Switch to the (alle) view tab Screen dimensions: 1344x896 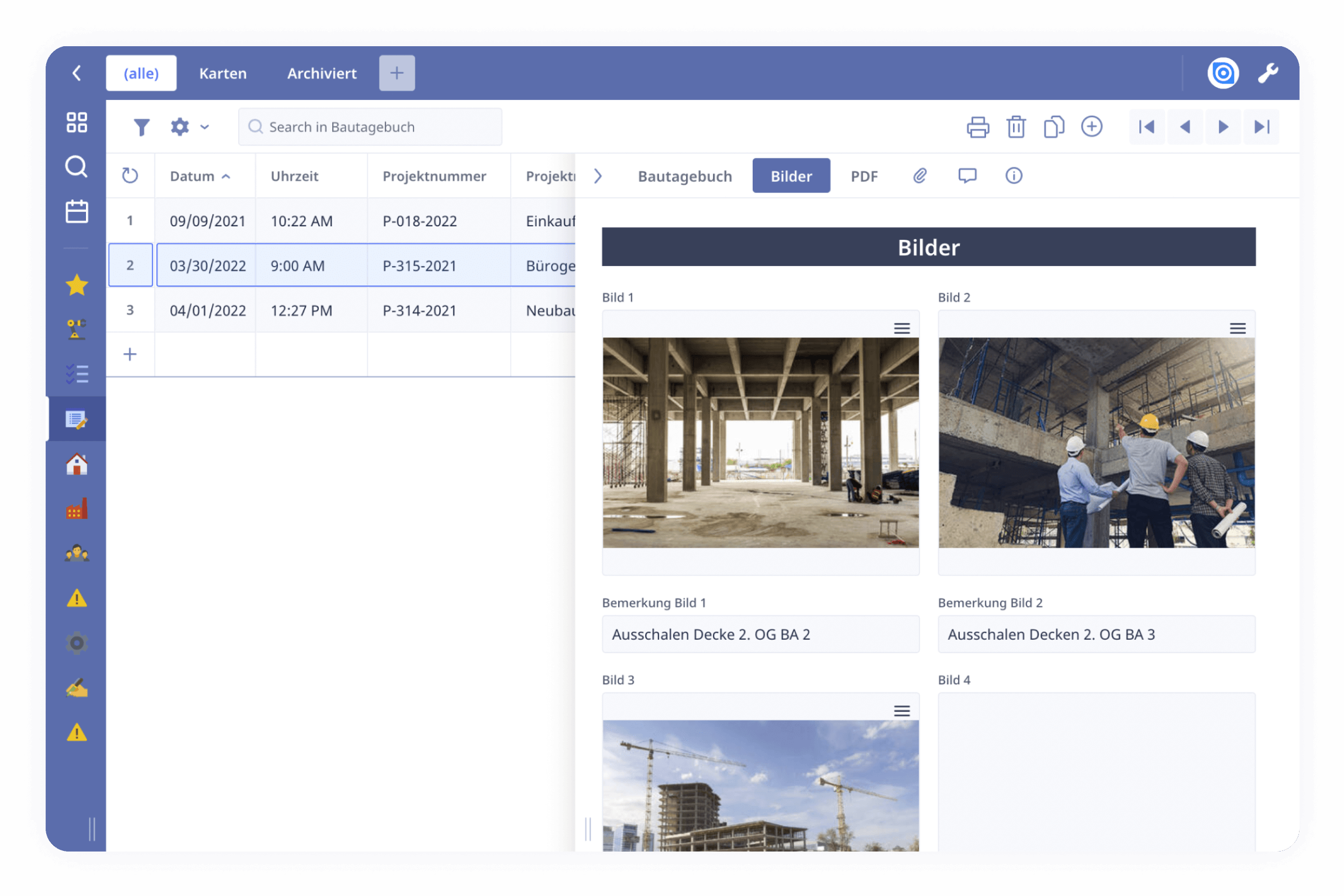[x=141, y=73]
